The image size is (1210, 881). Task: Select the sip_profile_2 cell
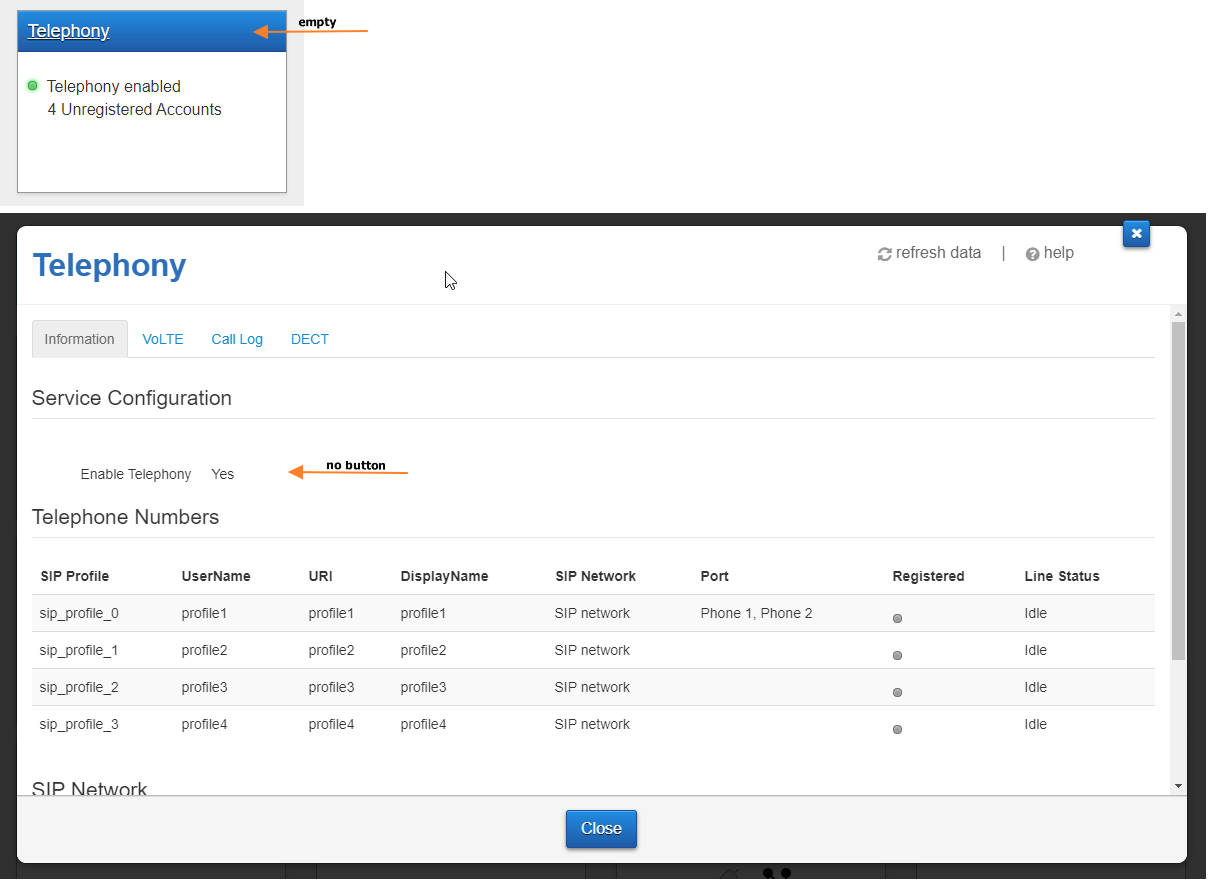click(79, 687)
